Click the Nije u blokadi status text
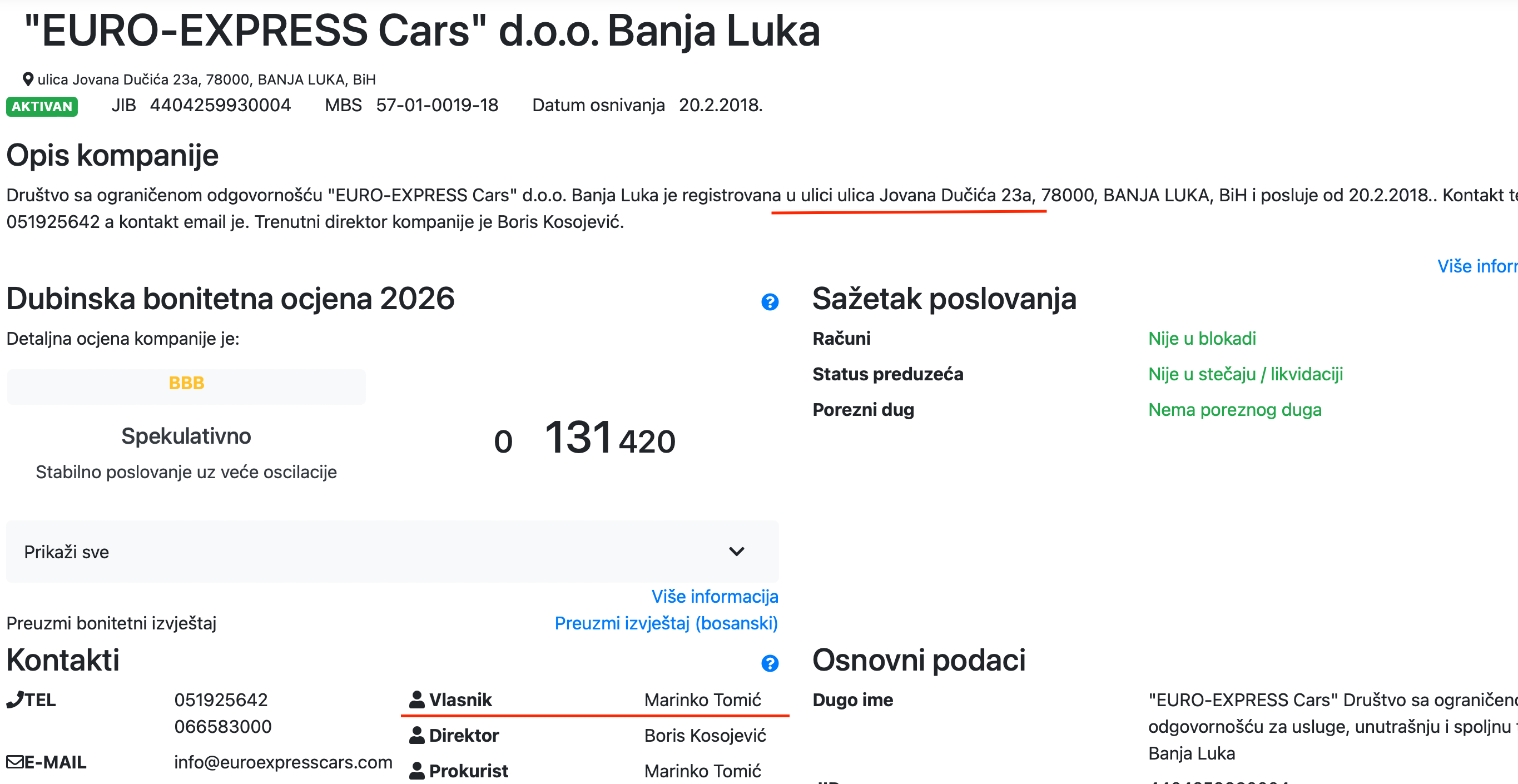The image size is (1518, 784). pos(1202,339)
